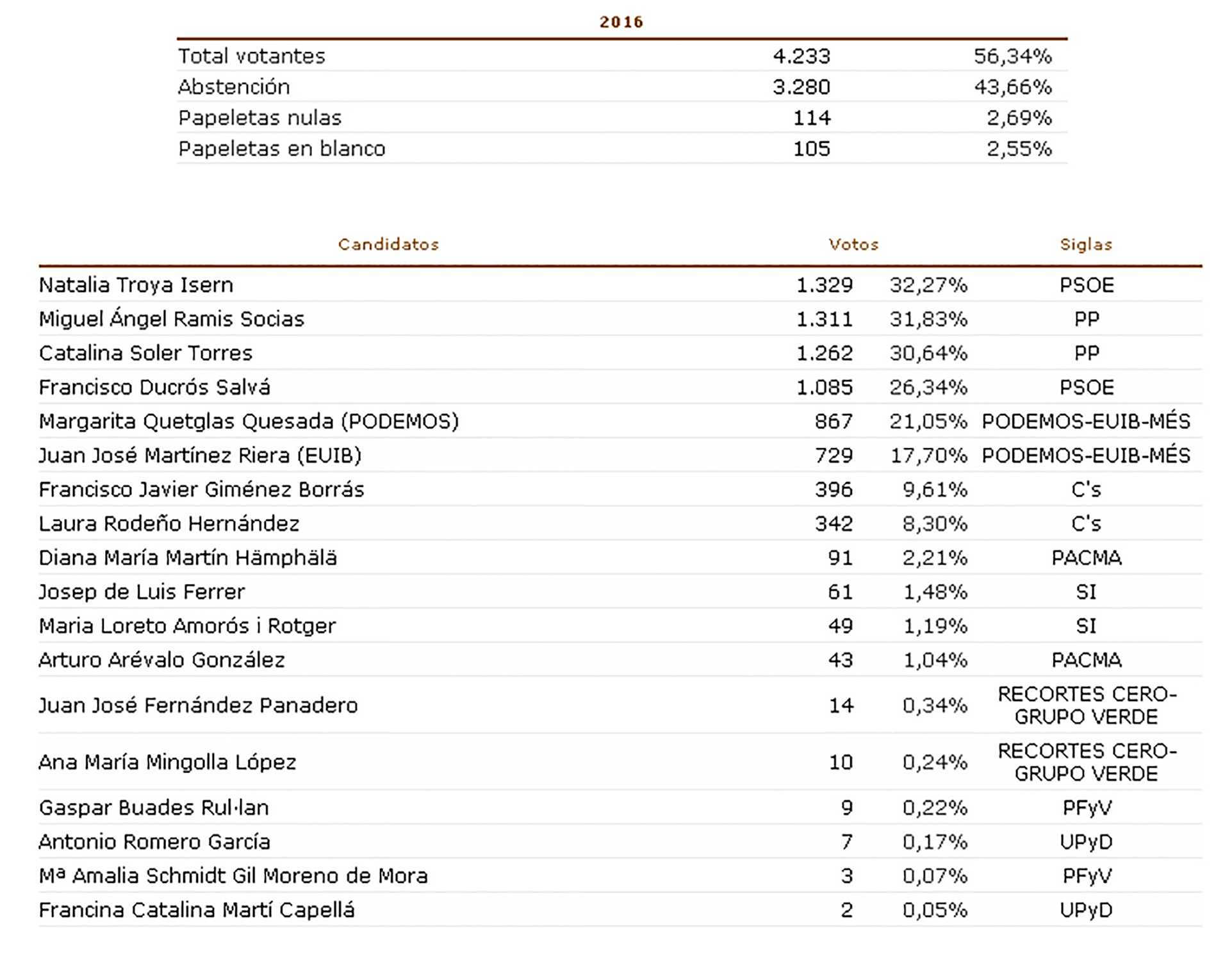Select the PACMA label for Diana María Martín
This screenshot has height=974, width=1232.
(1087, 557)
